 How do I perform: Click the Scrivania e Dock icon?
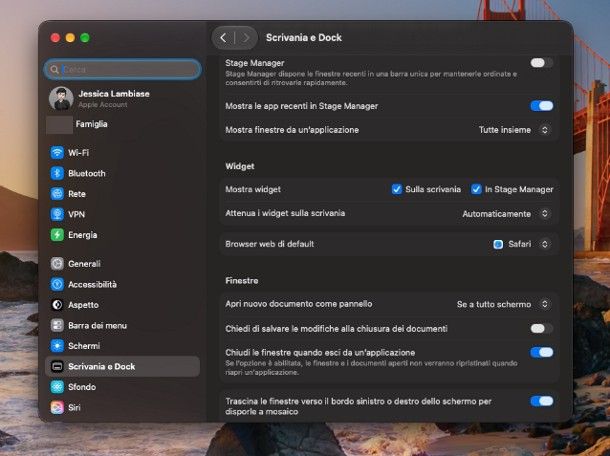(57, 367)
